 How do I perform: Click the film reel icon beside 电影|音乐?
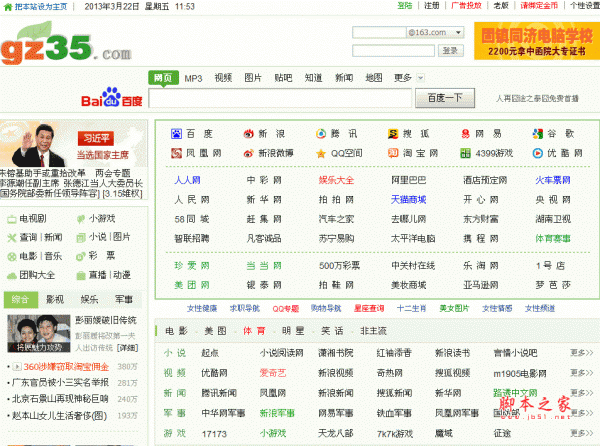(11, 257)
